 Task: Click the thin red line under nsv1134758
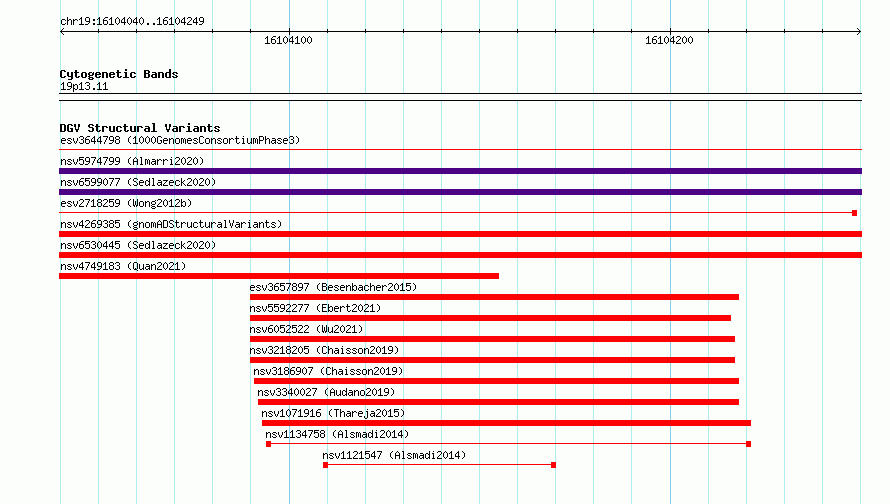coord(509,444)
